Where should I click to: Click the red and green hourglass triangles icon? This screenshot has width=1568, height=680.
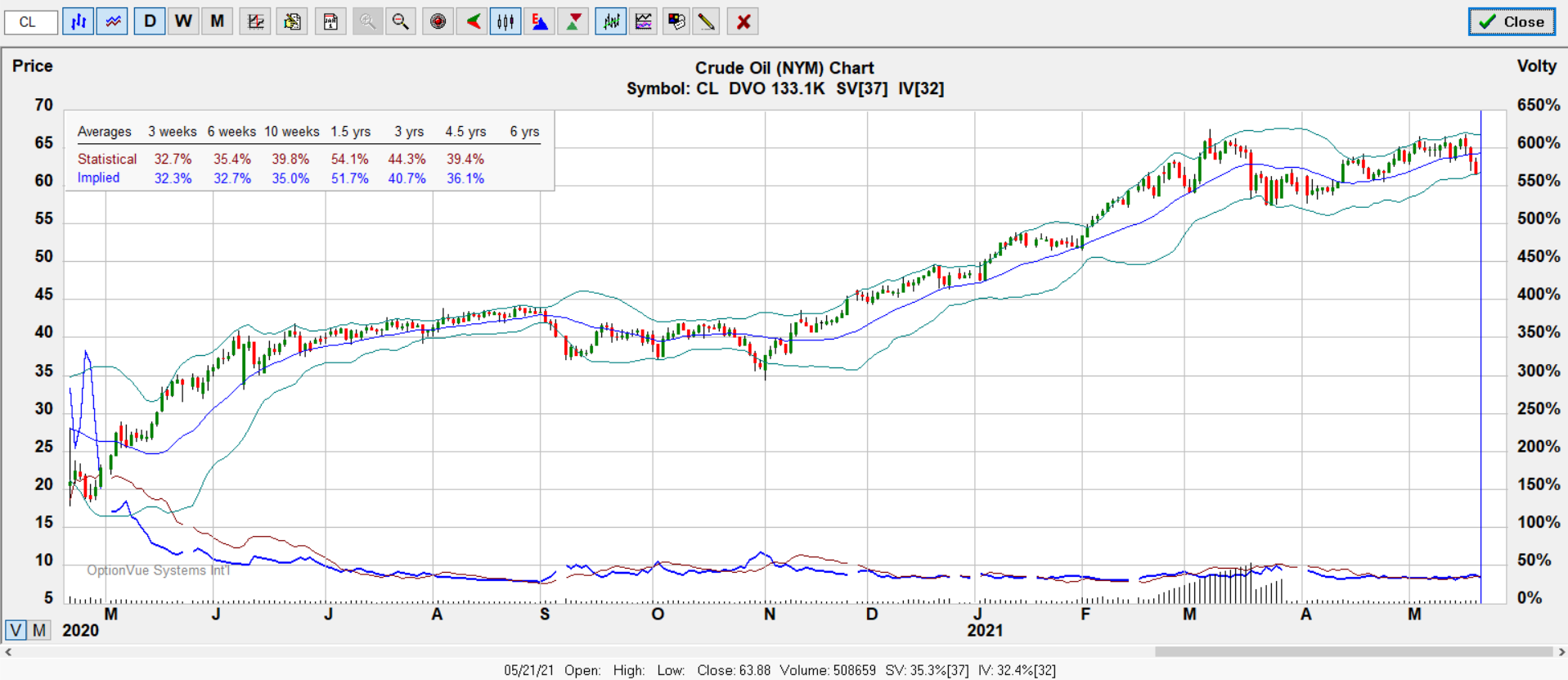(x=574, y=22)
